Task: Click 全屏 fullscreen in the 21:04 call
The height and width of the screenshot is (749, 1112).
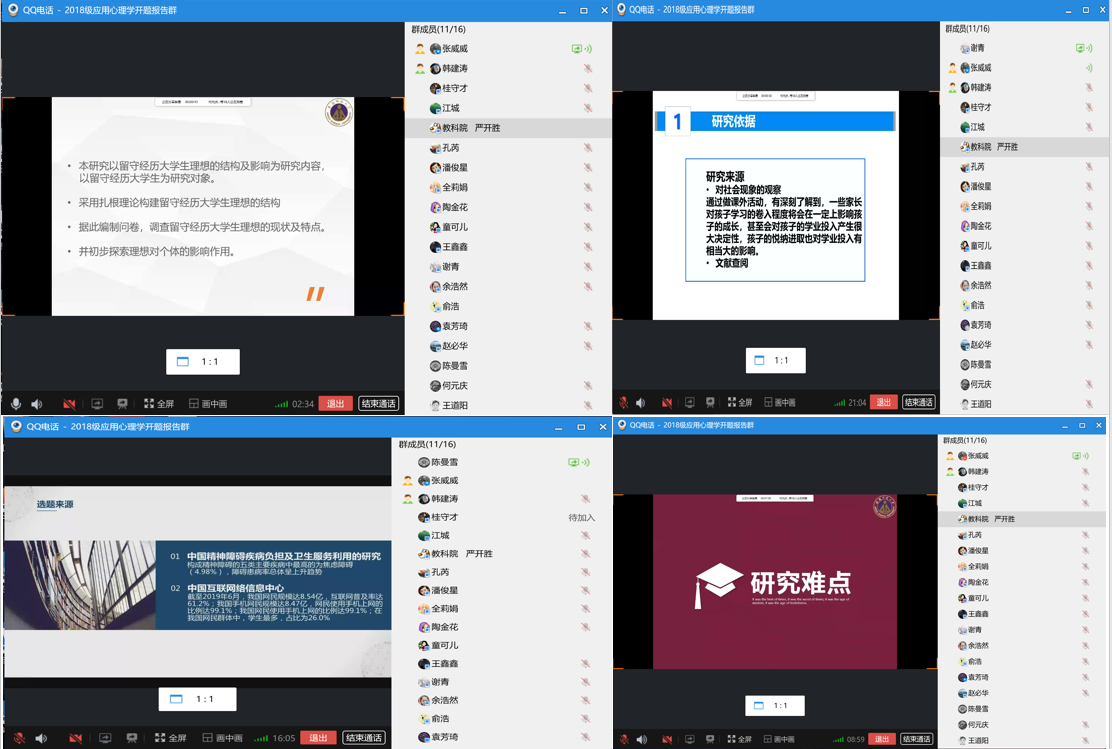Action: click(740, 403)
